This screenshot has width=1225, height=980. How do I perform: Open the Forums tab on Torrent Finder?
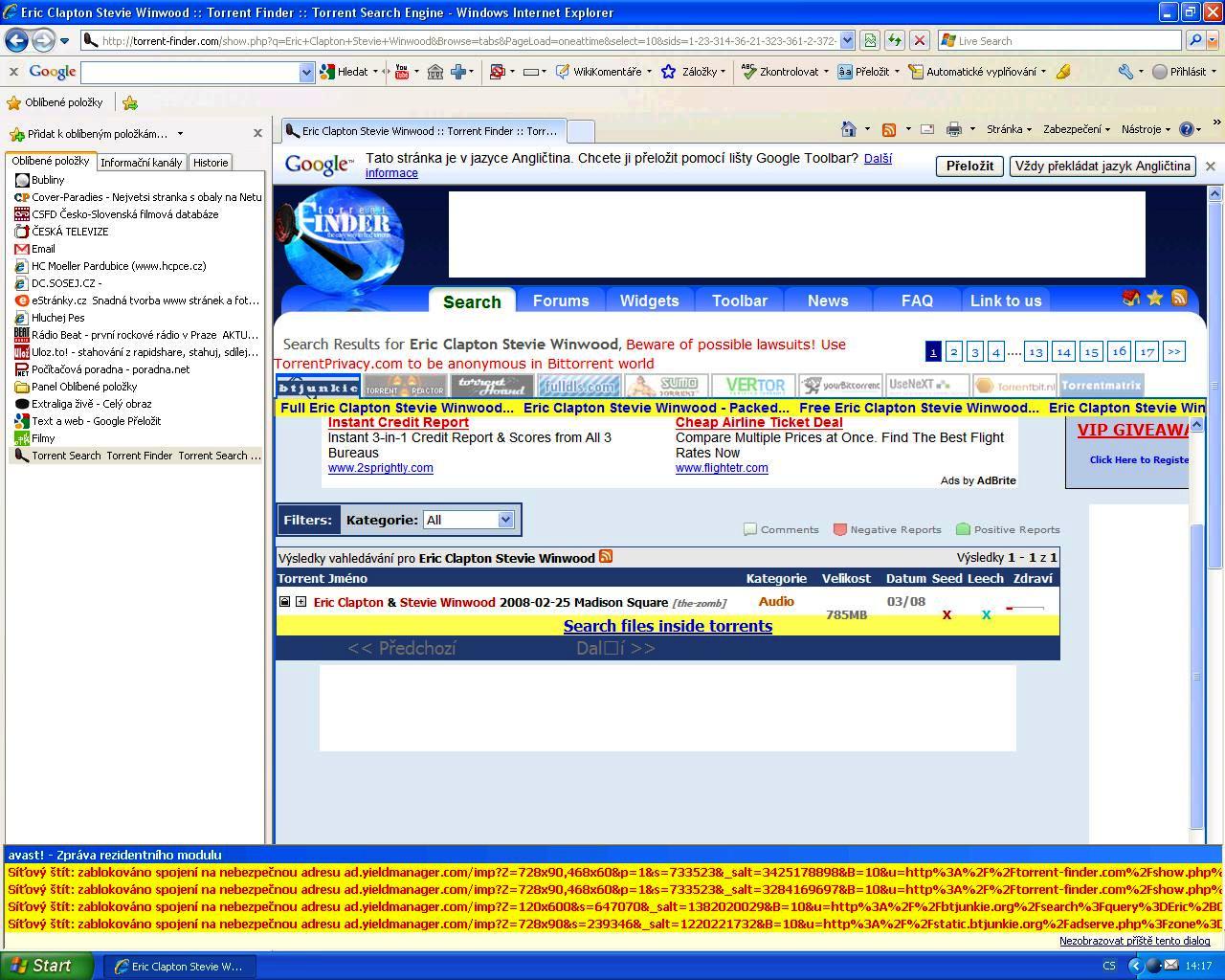(x=561, y=301)
